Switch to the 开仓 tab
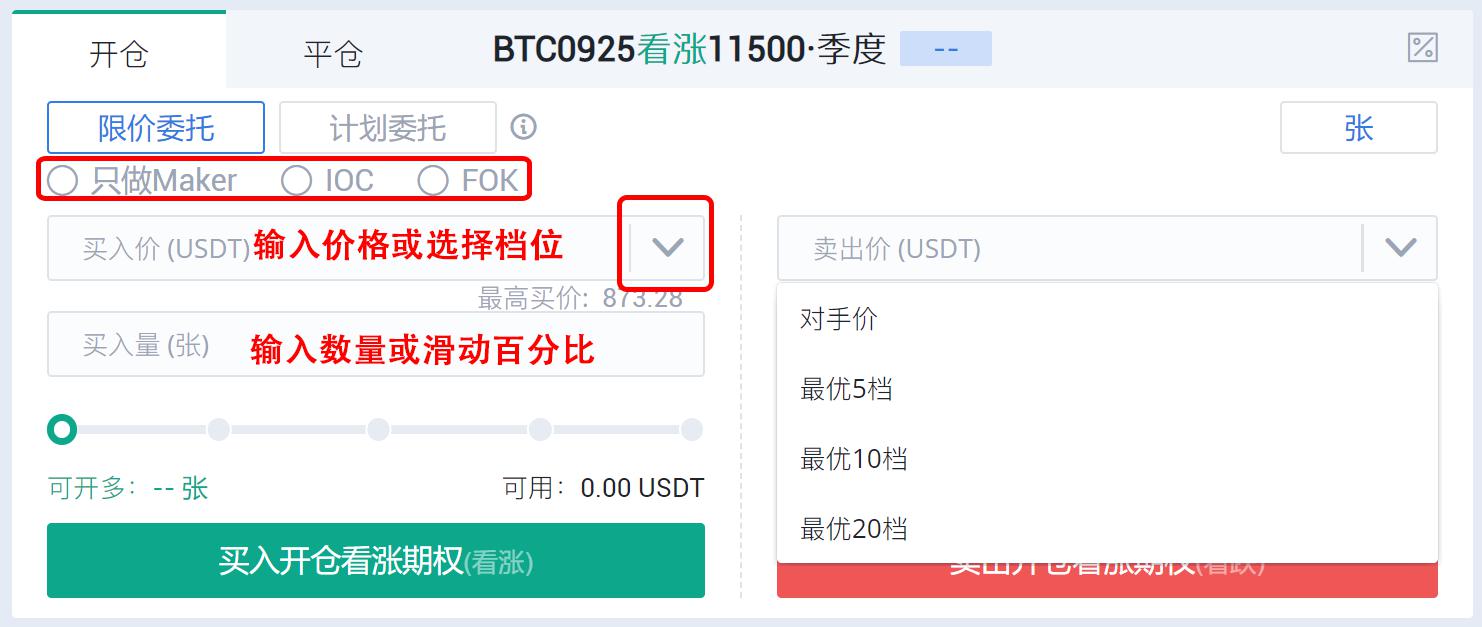The width and height of the screenshot is (1482, 627). point(119,52)
